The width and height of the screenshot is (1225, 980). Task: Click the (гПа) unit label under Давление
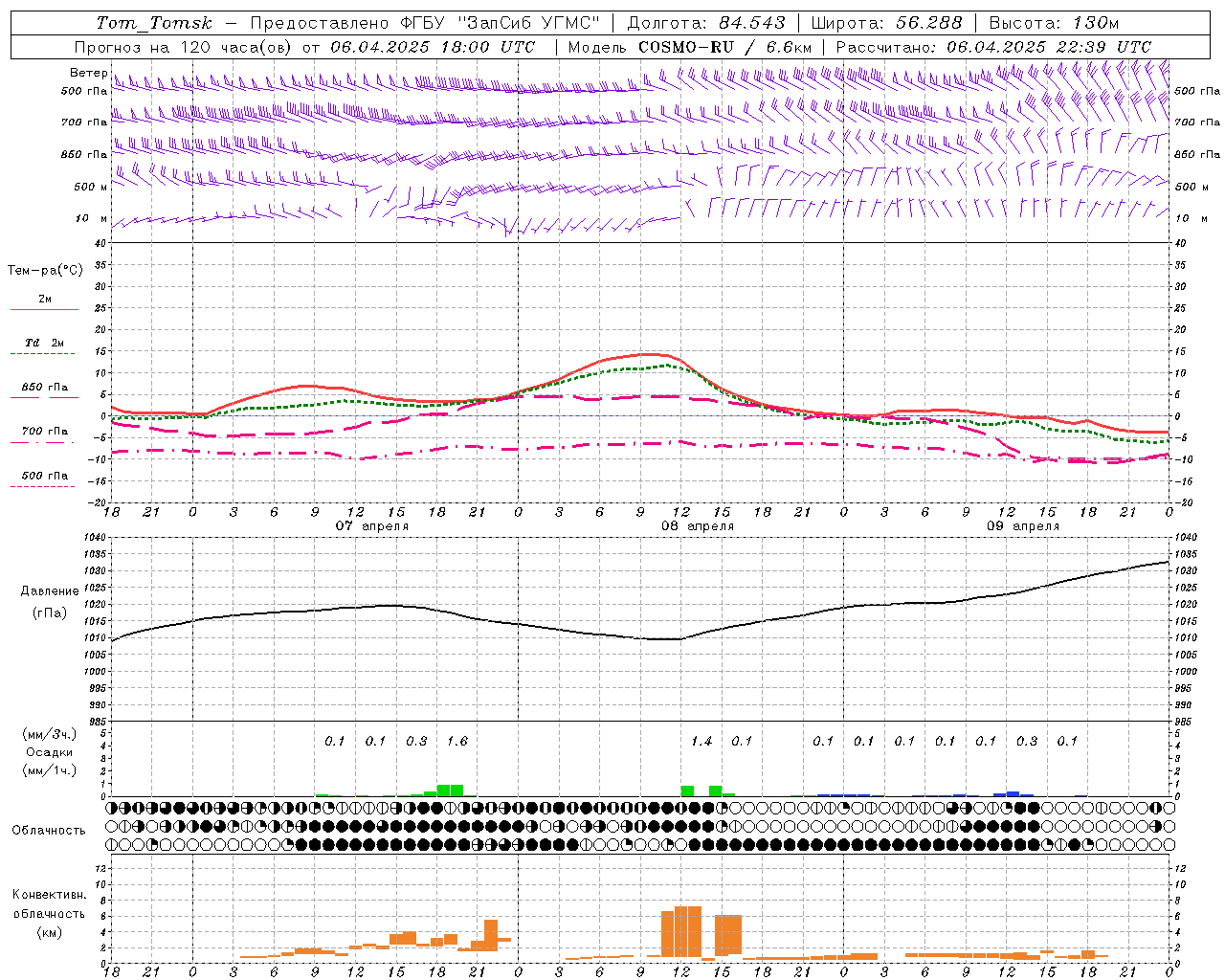click(50, 612)
